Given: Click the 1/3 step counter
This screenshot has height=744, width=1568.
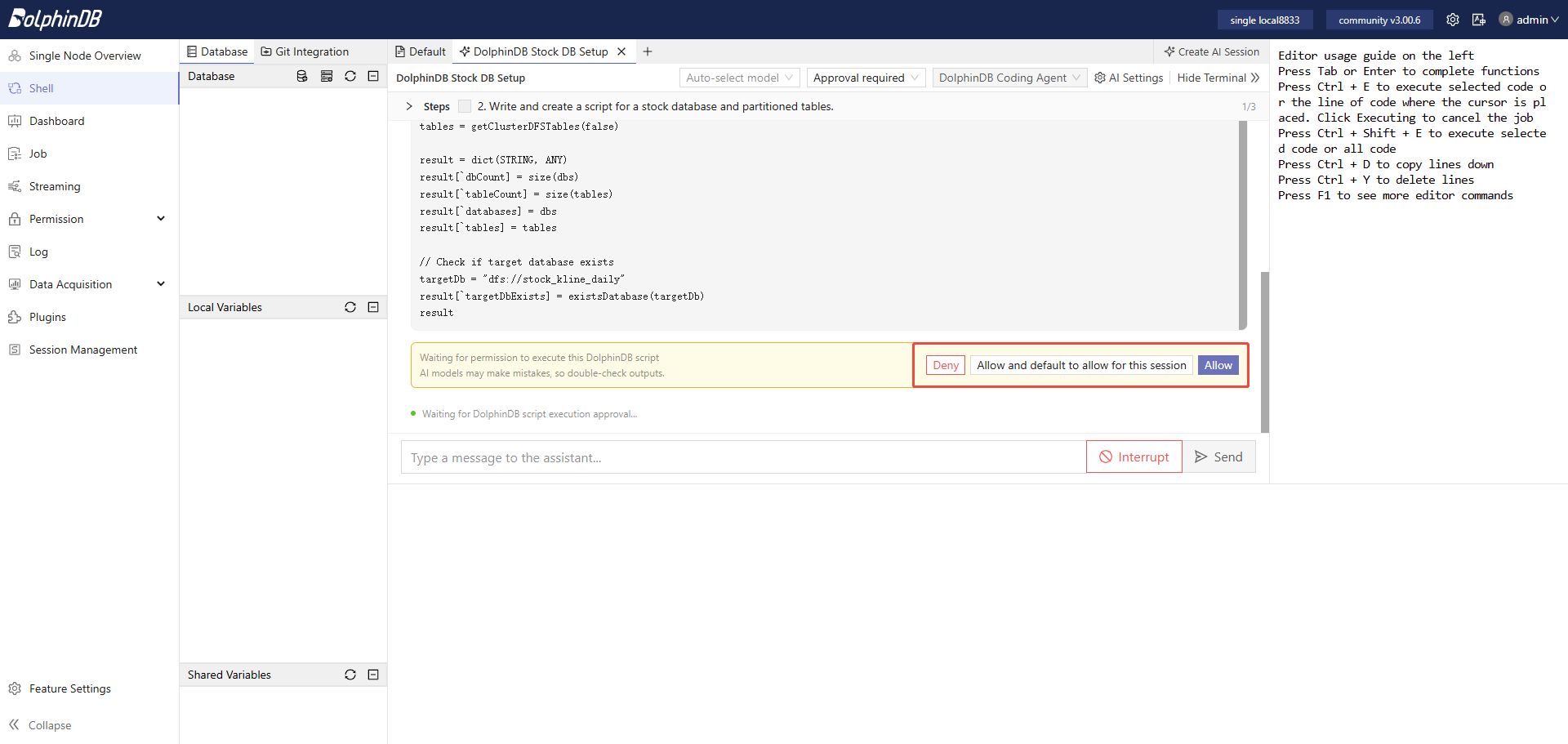Looking at the screenshot, I should 1249,107.
